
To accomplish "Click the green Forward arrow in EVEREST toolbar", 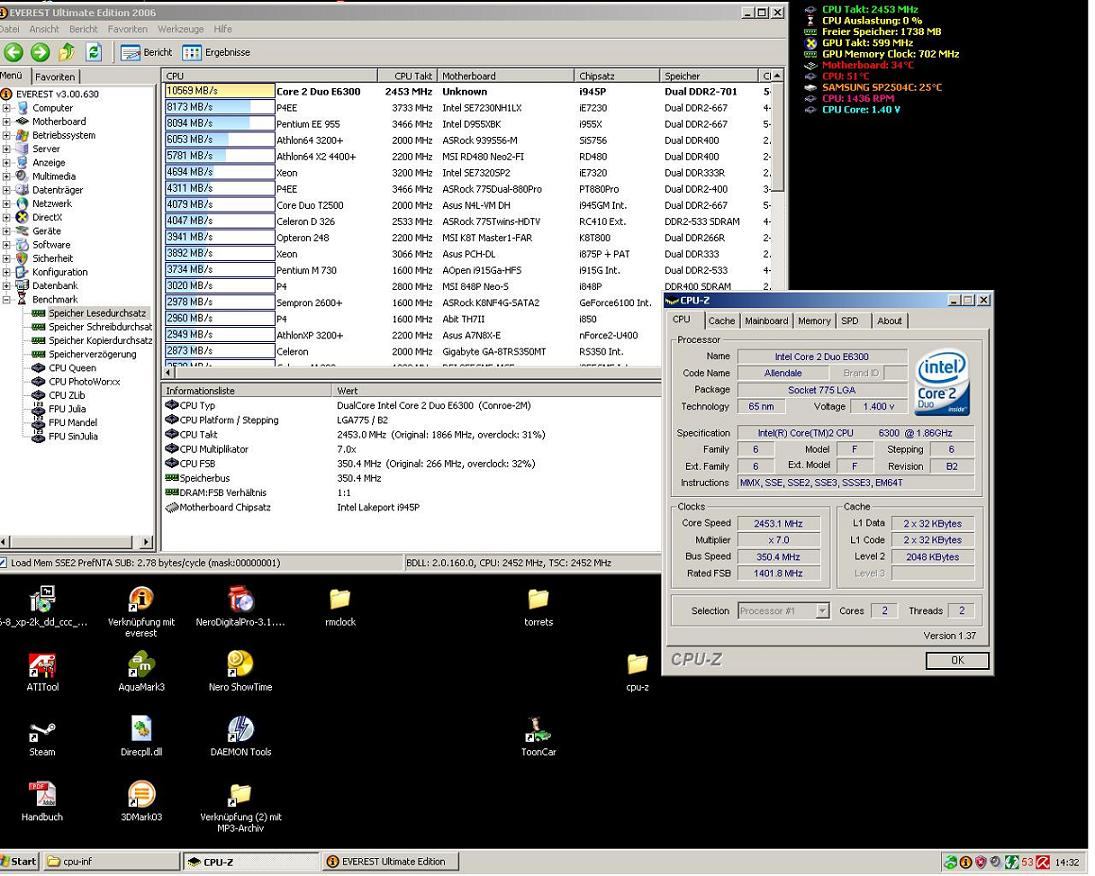I will [x=40, y=52].
